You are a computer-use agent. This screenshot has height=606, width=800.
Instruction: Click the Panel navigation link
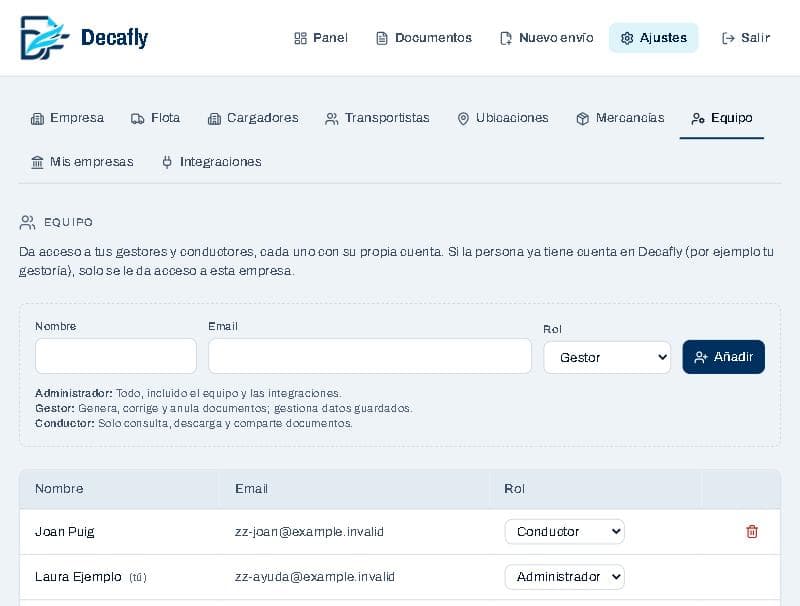321,38
